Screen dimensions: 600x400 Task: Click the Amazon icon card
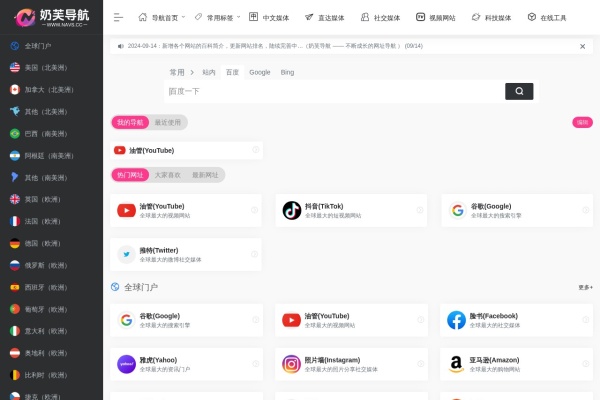456,364
